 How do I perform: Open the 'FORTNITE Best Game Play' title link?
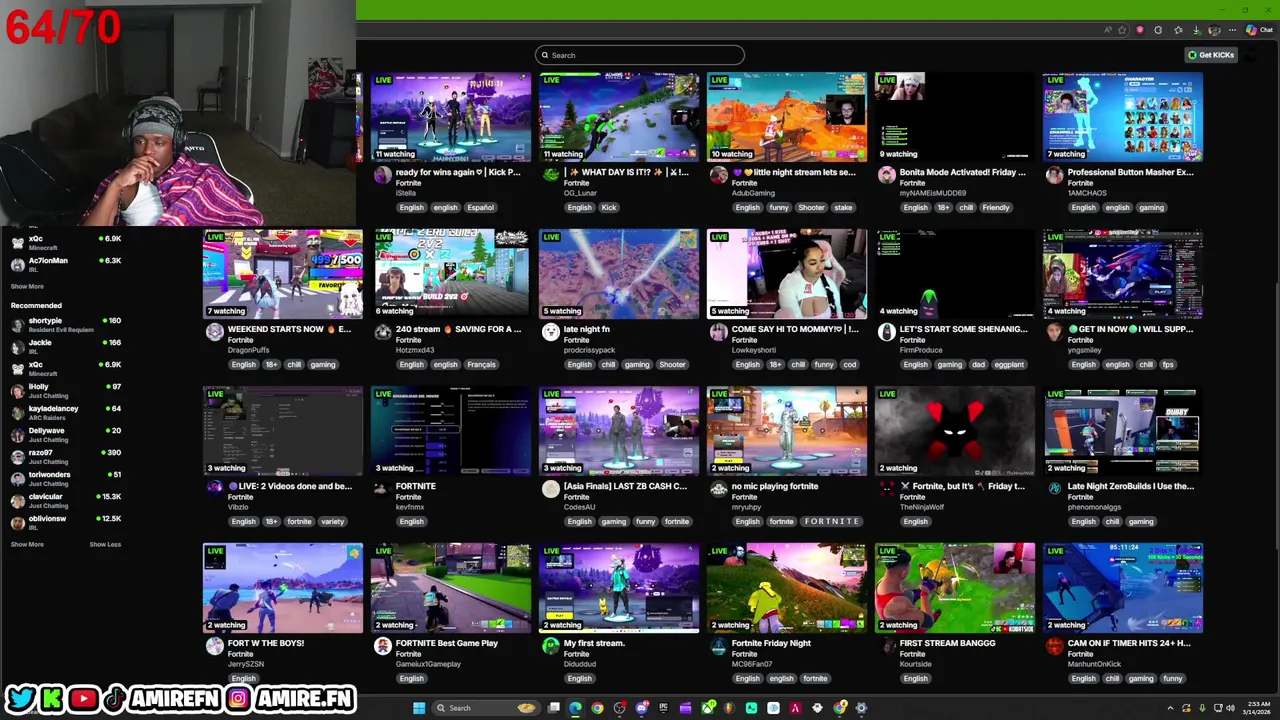click(x=447, y=643)
